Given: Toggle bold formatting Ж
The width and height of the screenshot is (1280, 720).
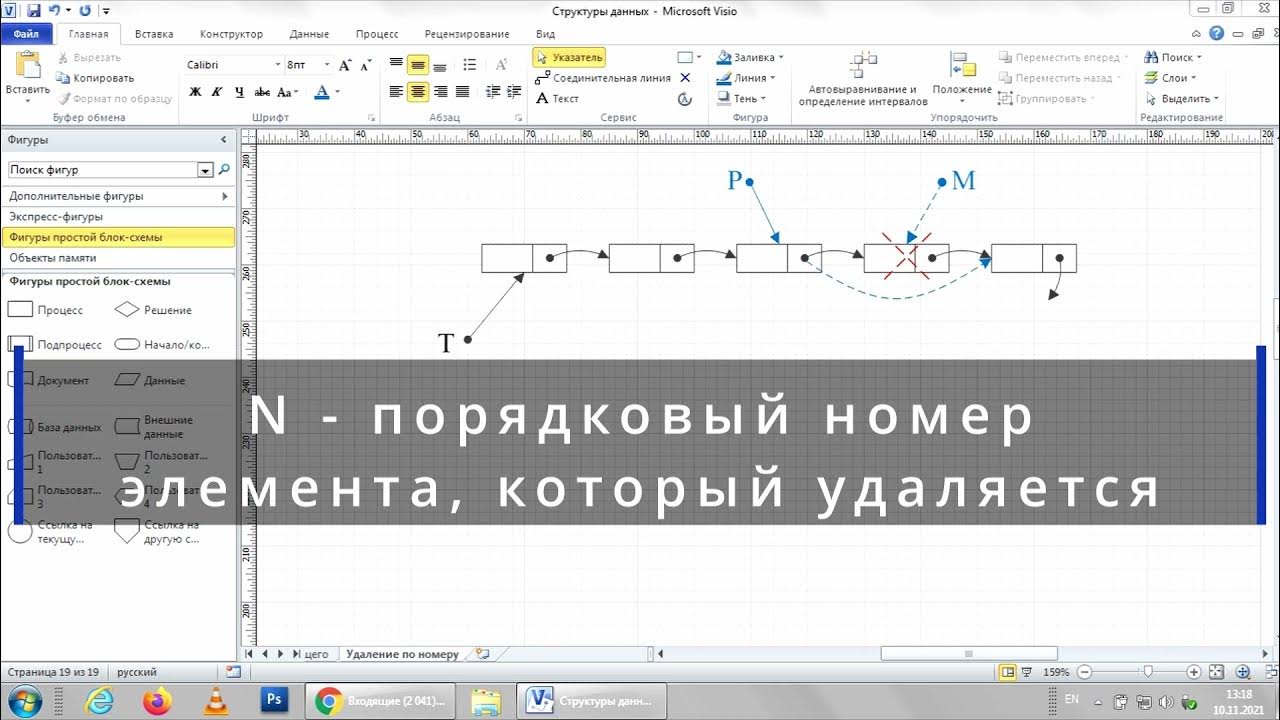Looking at the screenshot, I should coord(196,92).
